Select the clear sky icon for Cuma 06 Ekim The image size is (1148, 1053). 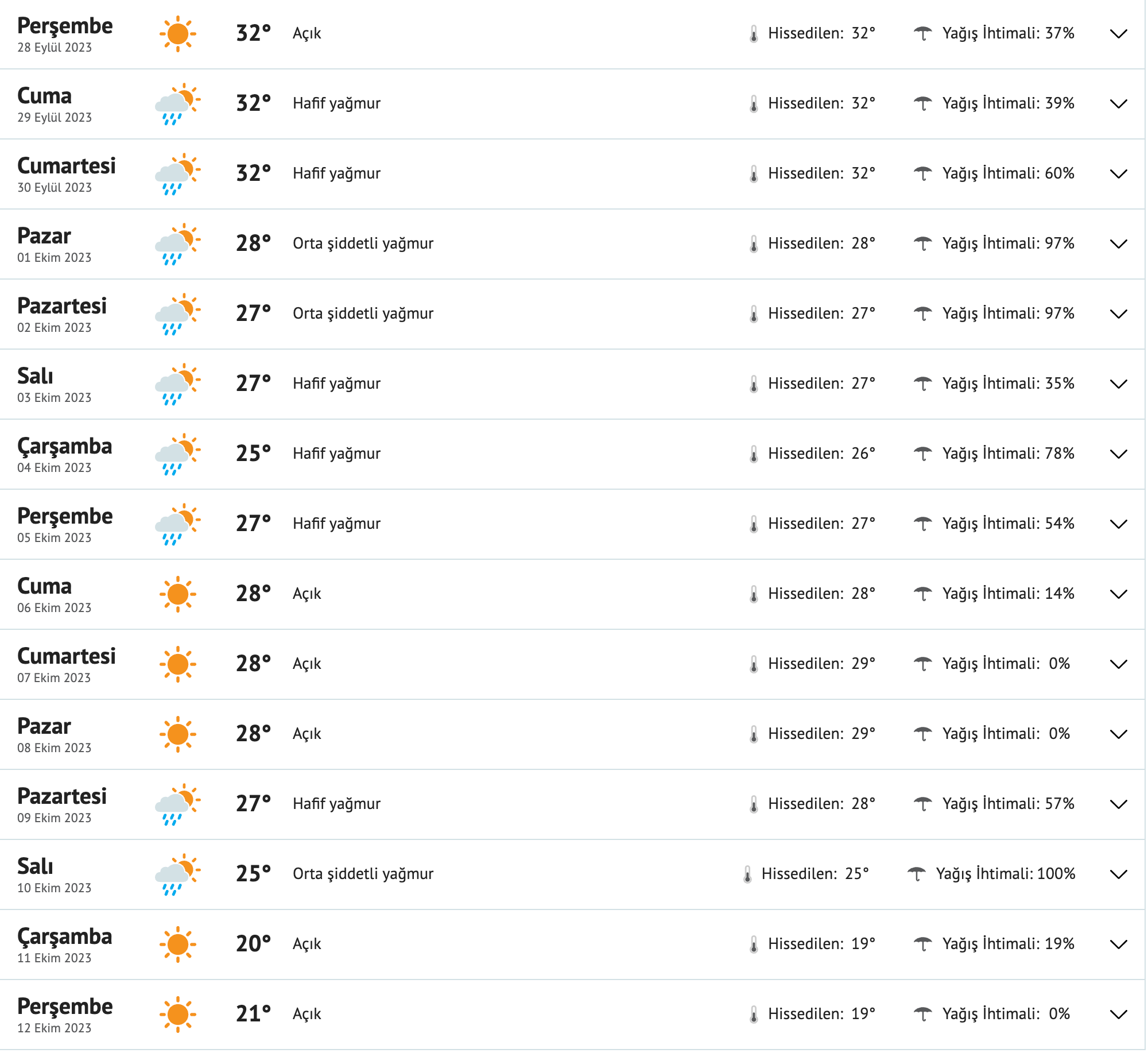point(178,594)
